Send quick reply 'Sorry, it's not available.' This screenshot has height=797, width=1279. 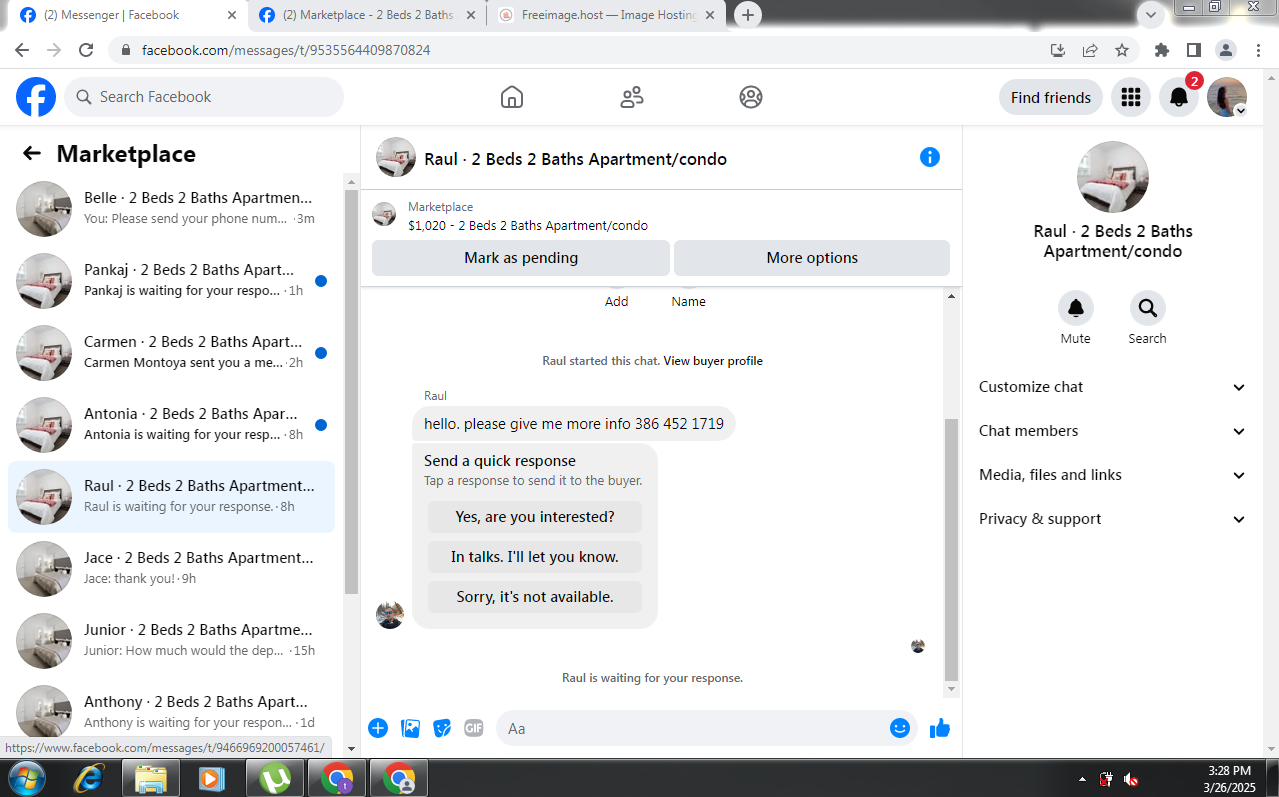[535, 597]
